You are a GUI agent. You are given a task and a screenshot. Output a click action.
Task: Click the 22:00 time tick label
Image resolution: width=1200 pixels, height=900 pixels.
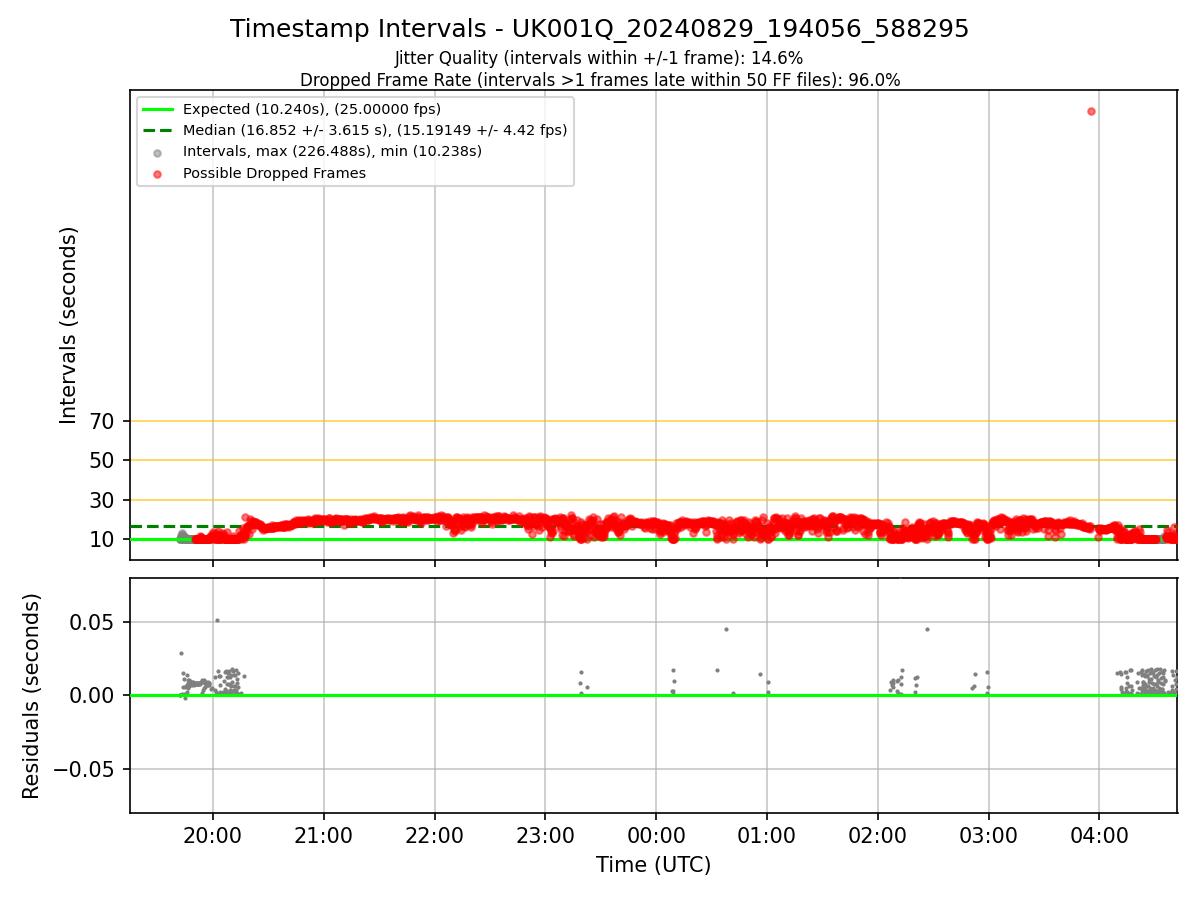pyautogui.click(x=435, y=835)
